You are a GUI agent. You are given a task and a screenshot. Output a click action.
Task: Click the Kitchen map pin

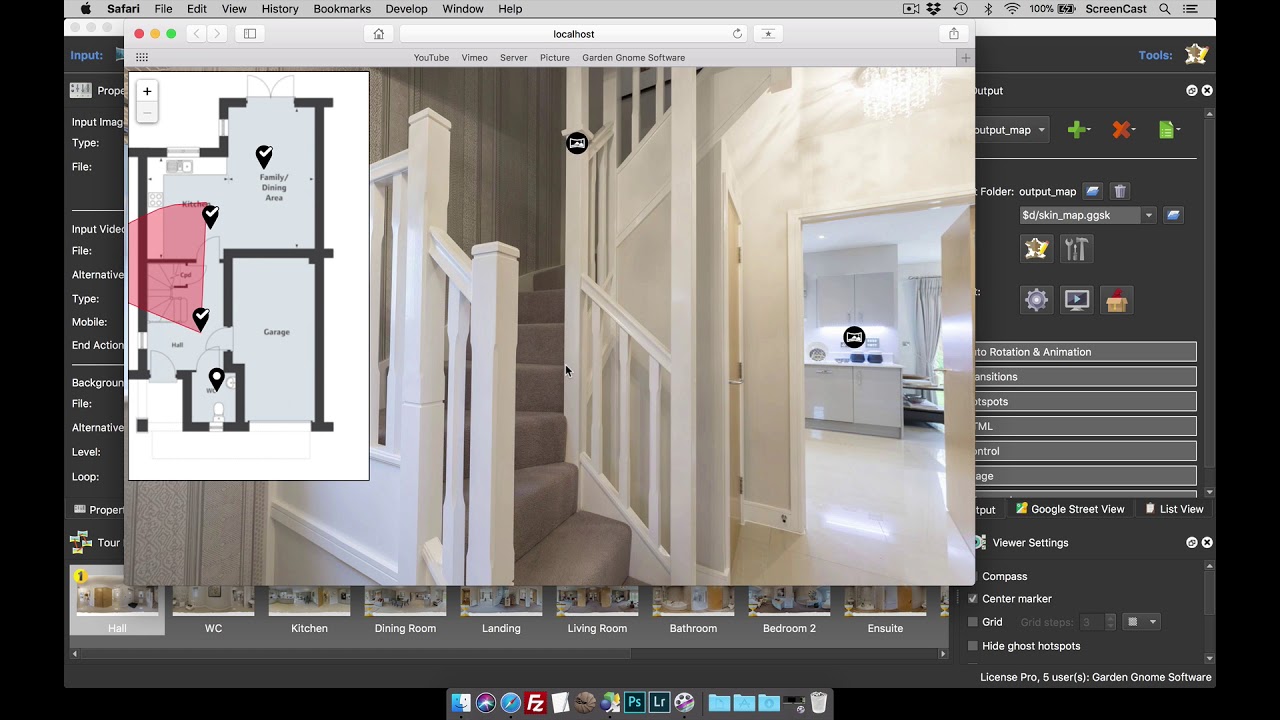click(211, 216)
